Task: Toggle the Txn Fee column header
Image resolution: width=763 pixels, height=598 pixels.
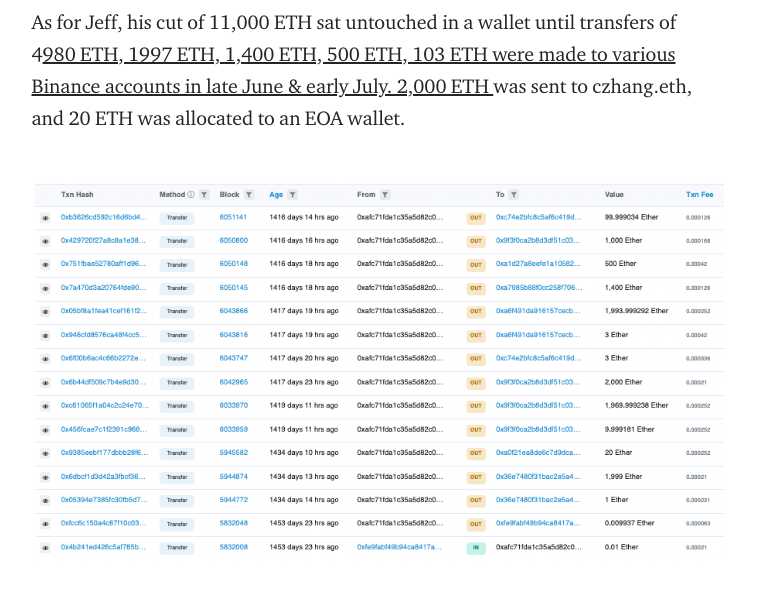Action: tap(699, 195)
